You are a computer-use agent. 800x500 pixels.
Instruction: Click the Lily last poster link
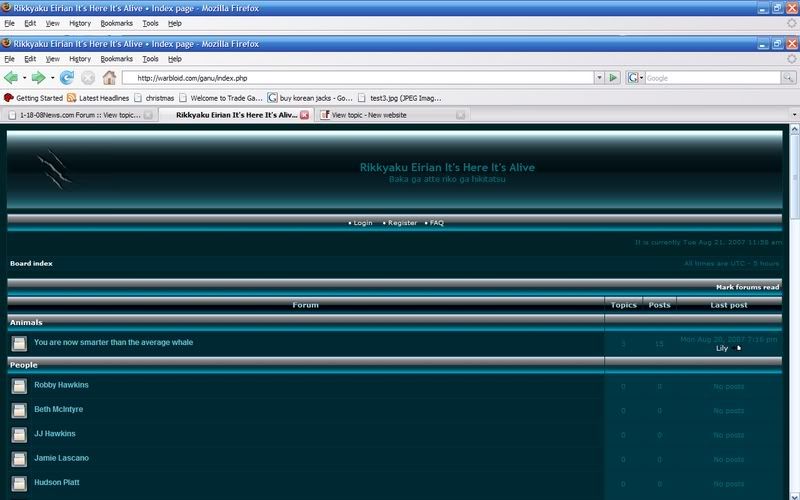[721, 348]
